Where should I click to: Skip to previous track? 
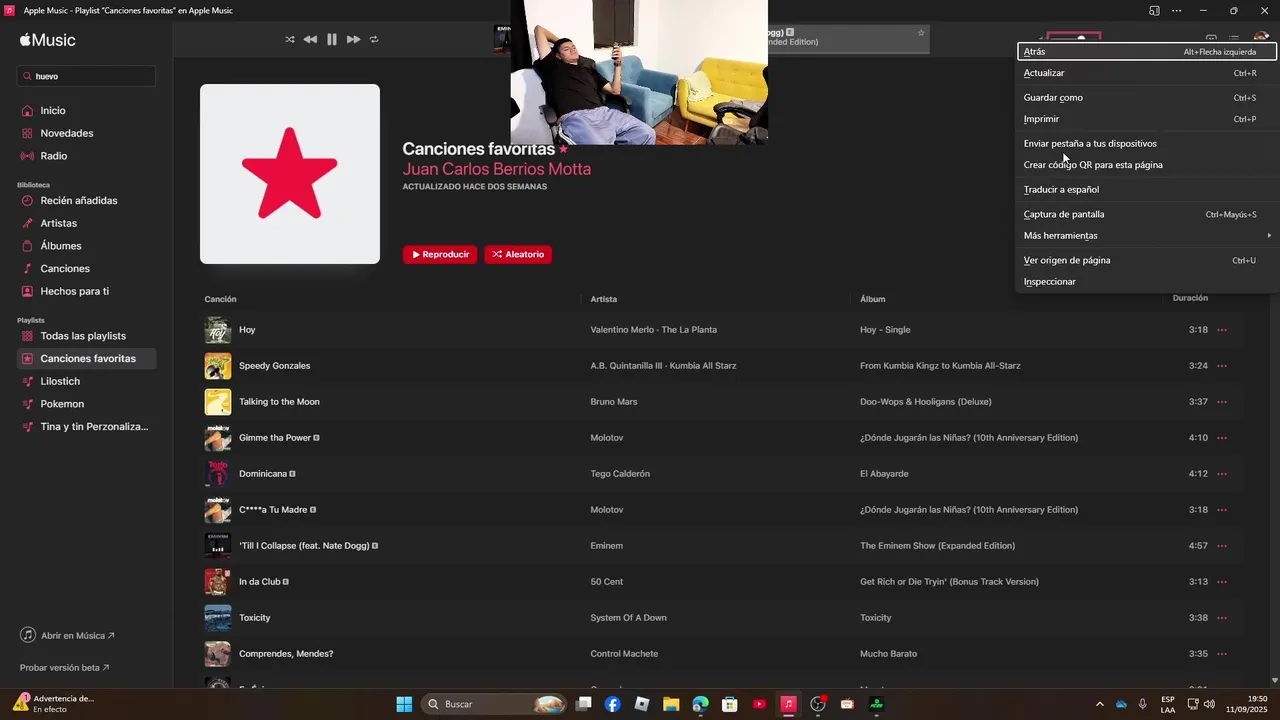point(310,39)
